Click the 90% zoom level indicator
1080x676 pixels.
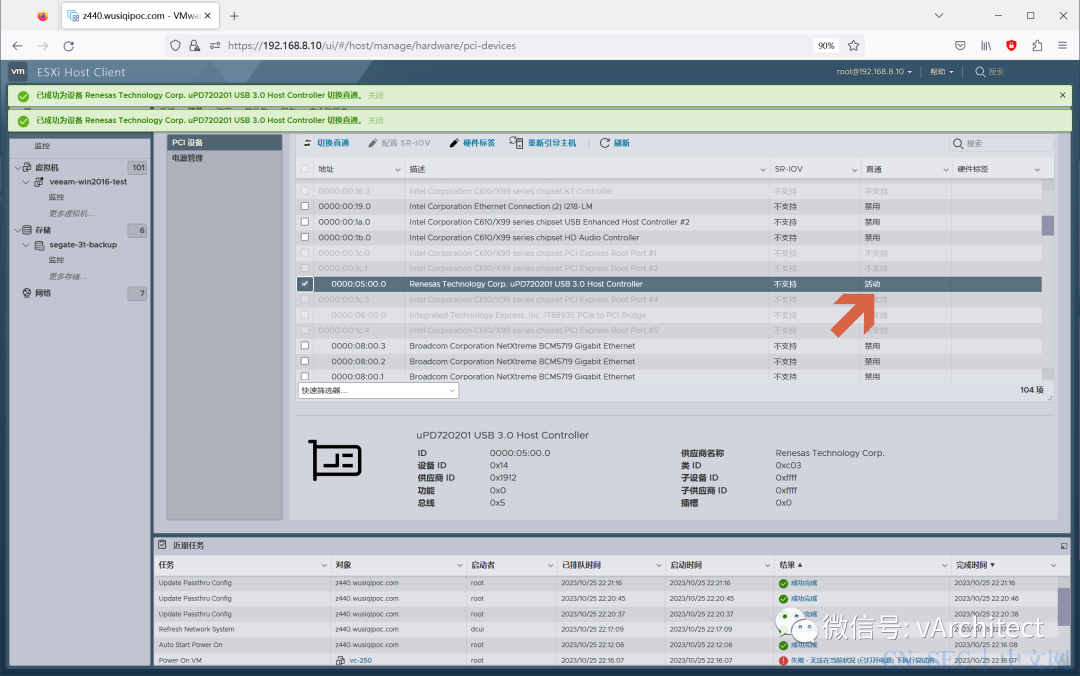pos(826,45)
